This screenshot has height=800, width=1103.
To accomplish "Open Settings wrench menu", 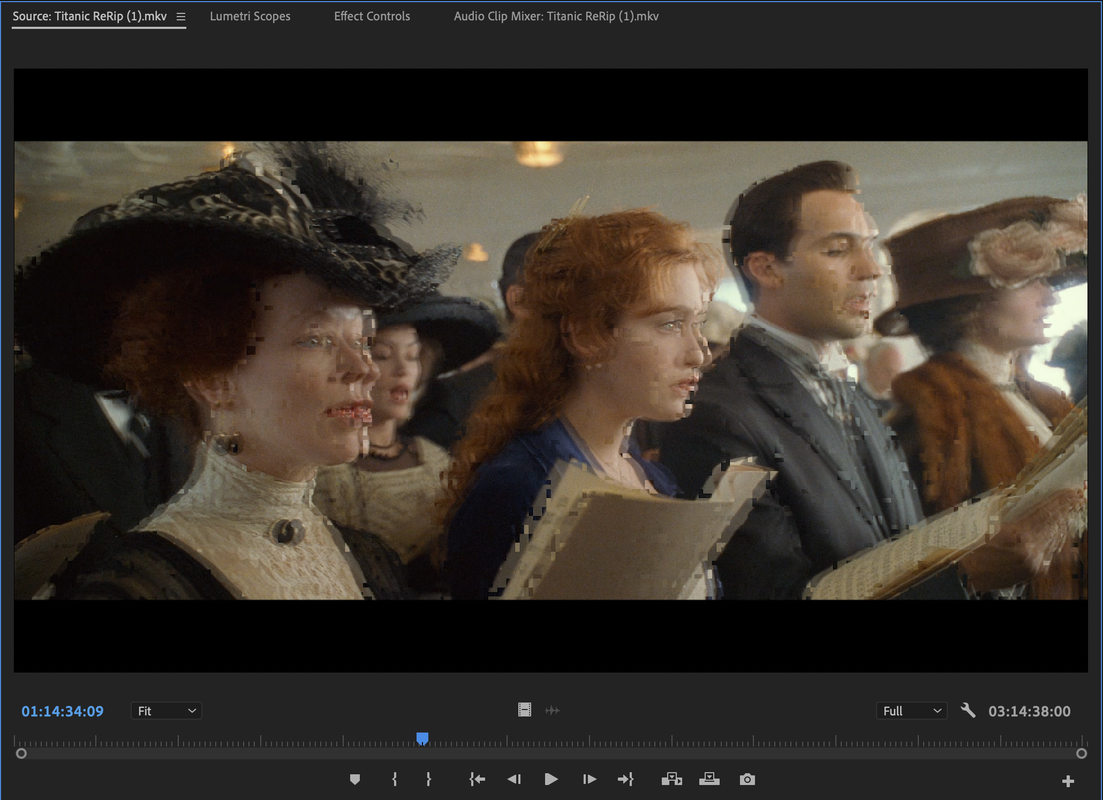I will pyautogui.click(x=968, y=711).
